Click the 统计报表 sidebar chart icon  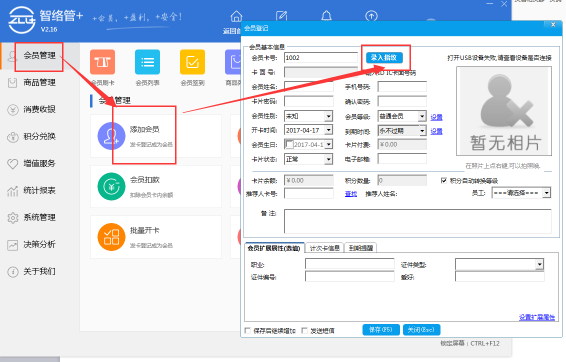[13, 191]
